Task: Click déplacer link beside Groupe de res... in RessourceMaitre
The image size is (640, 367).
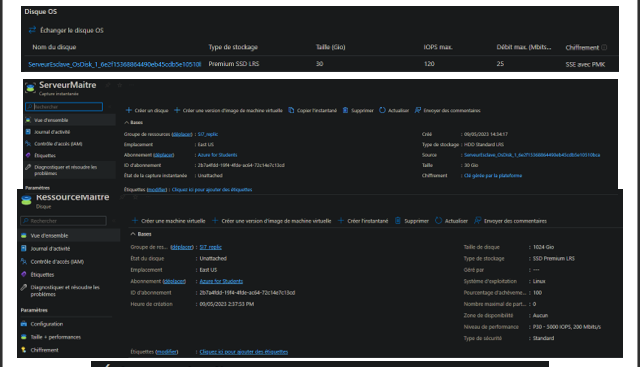Action: pyautogui.click(x=182, y=247)
